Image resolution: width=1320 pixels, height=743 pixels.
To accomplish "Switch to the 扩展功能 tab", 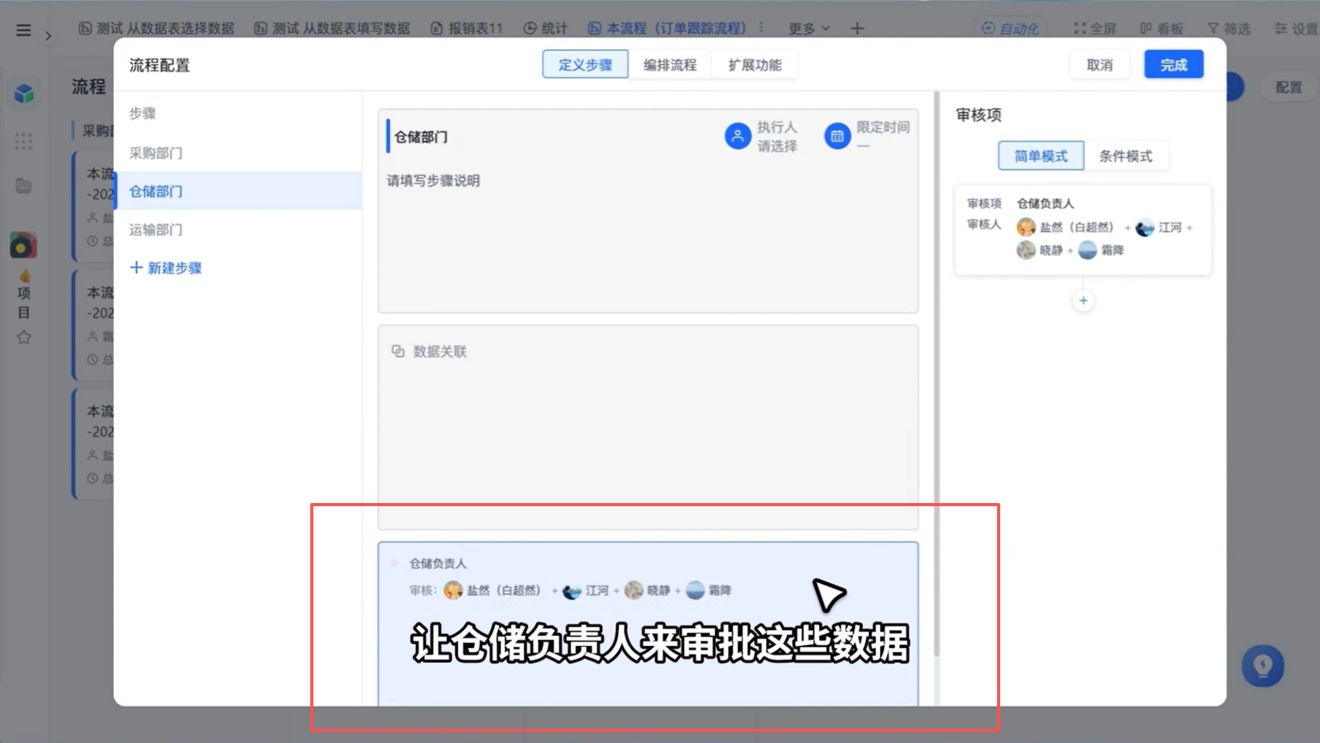I will tap(755, 65).
